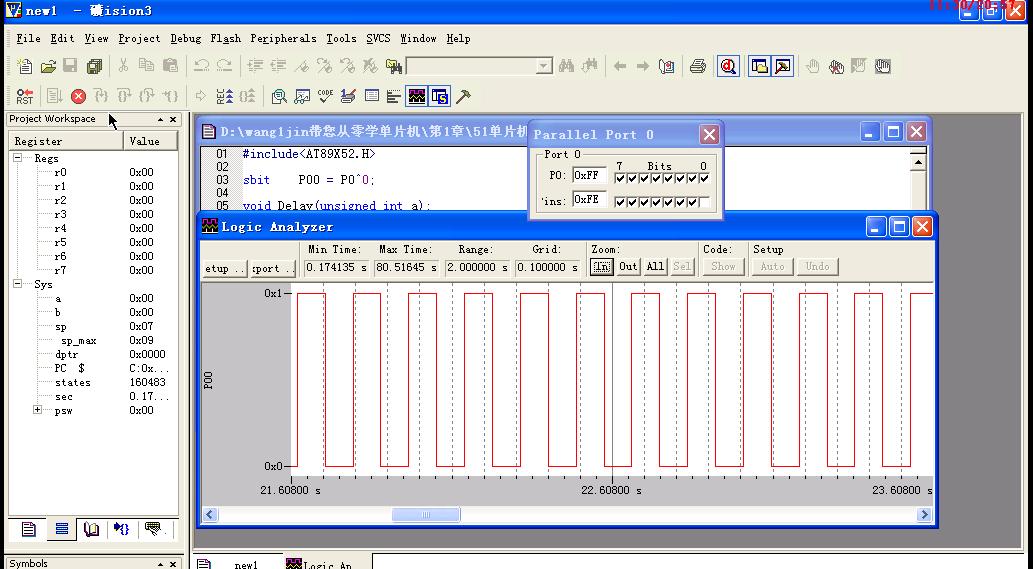Switch to the Logic Analyzer bottom tab
Viewport: 1033px width, 569px height.
point(326,564)
